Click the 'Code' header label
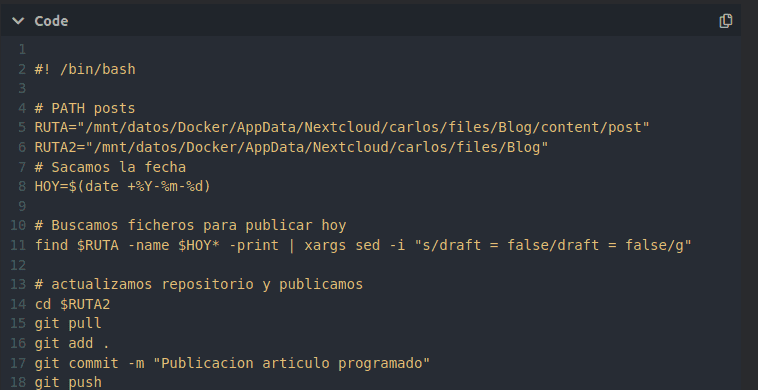Viewport: 758px width, 390px height. (51, 21)
